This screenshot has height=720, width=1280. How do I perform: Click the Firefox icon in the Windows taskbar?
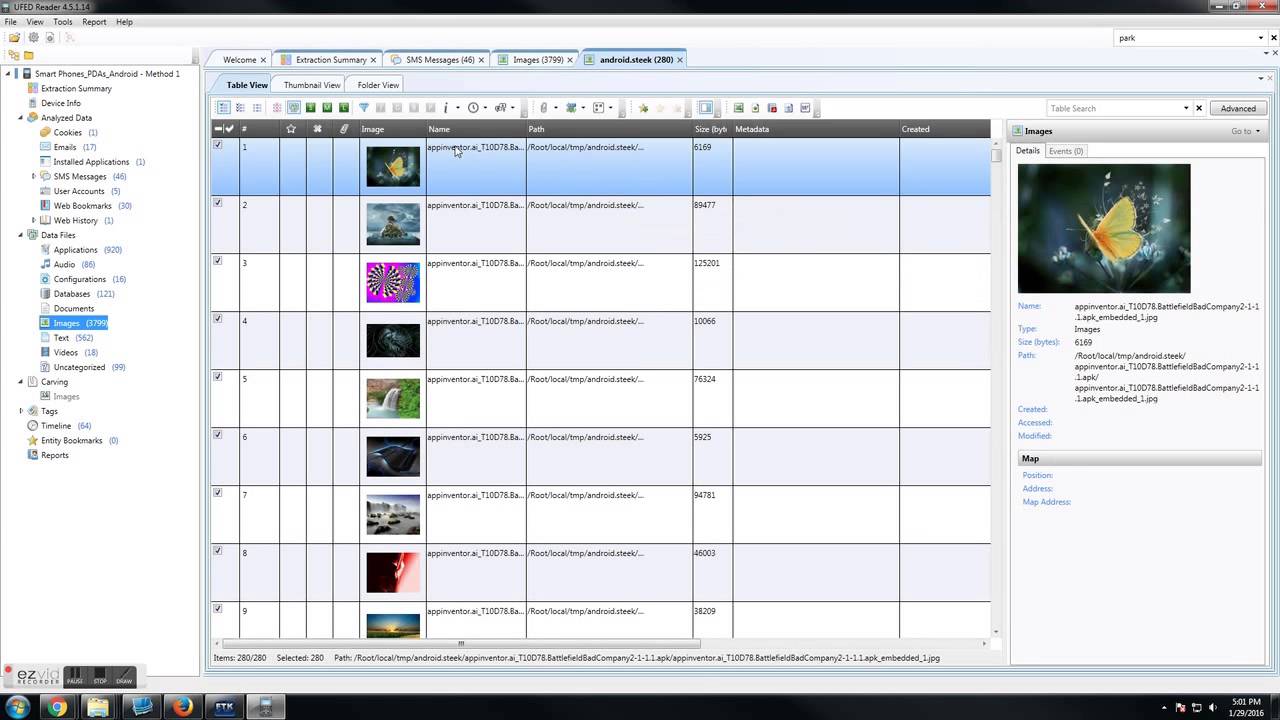[181, 707]
